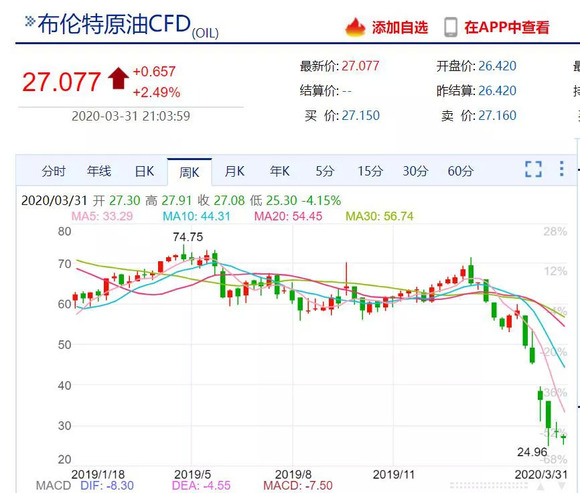Click the red up-arrow price indicator
Viewport: 580px width, 493px height.
118,78
